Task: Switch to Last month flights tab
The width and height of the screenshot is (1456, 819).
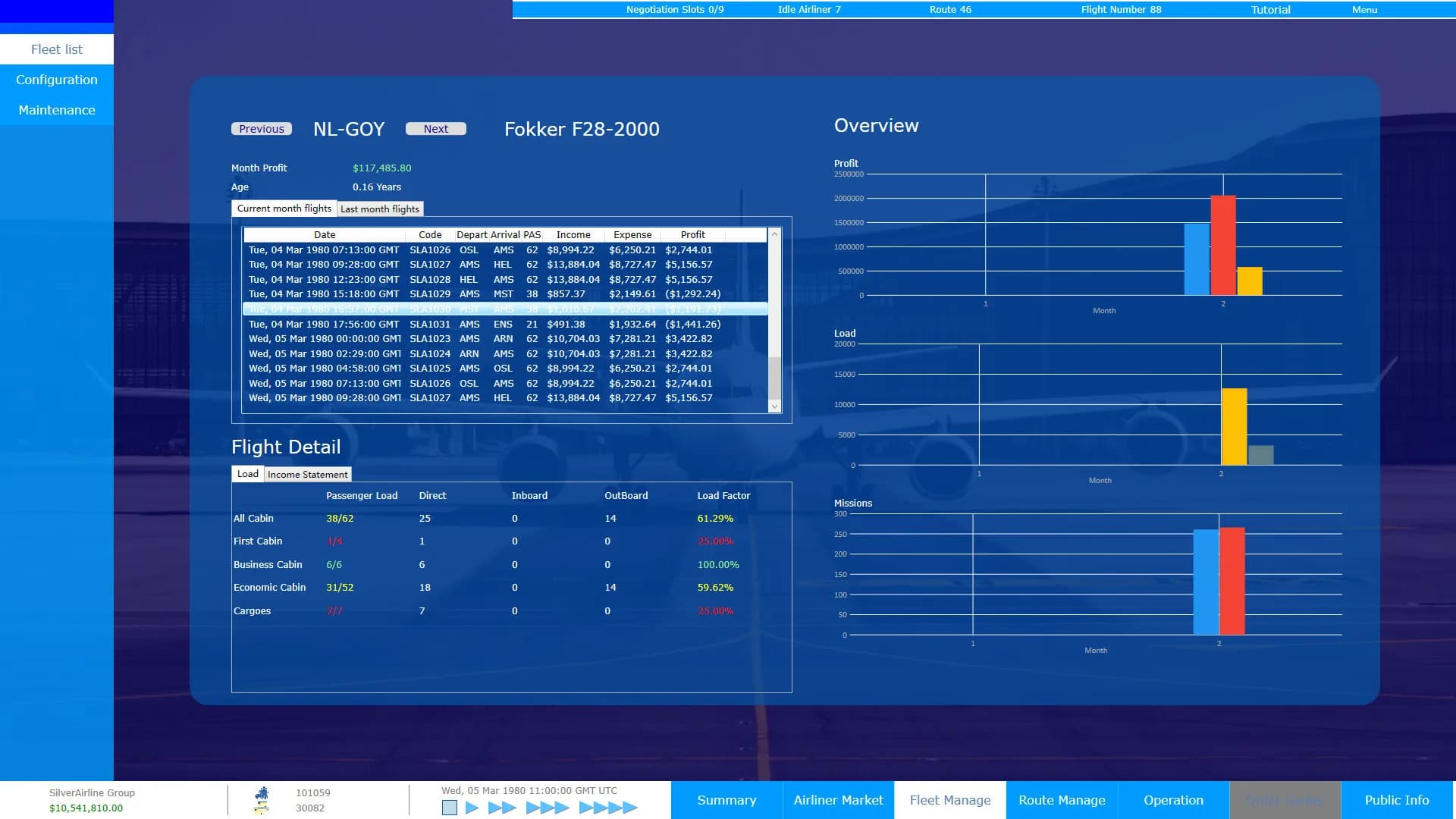Action: (380, 209)
